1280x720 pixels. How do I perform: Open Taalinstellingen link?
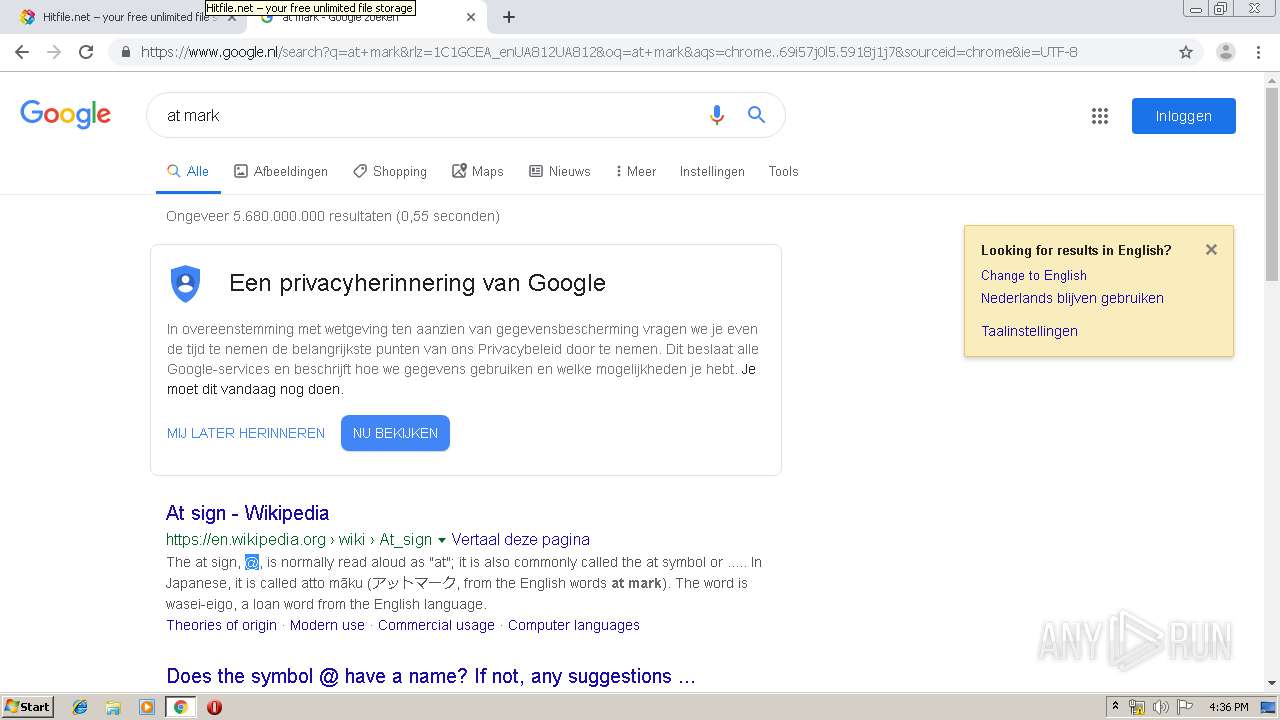coord(1029,331)
